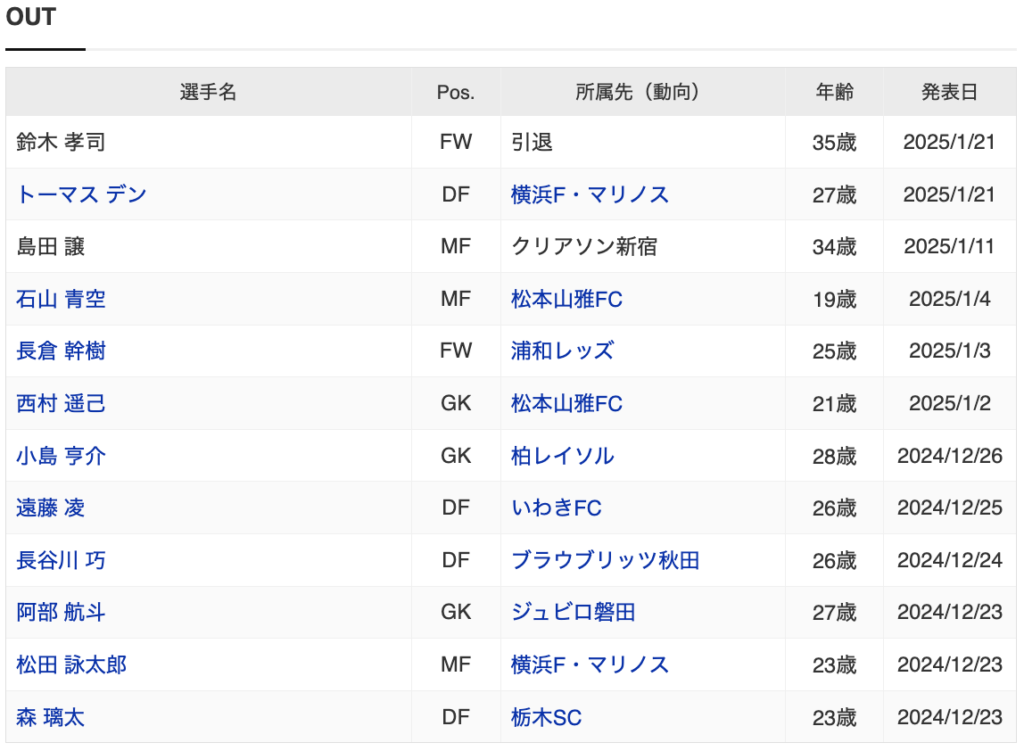Open the いわきFC club link
The height and width of the screenshot is (751, 1024).
(x=556, y=508)
